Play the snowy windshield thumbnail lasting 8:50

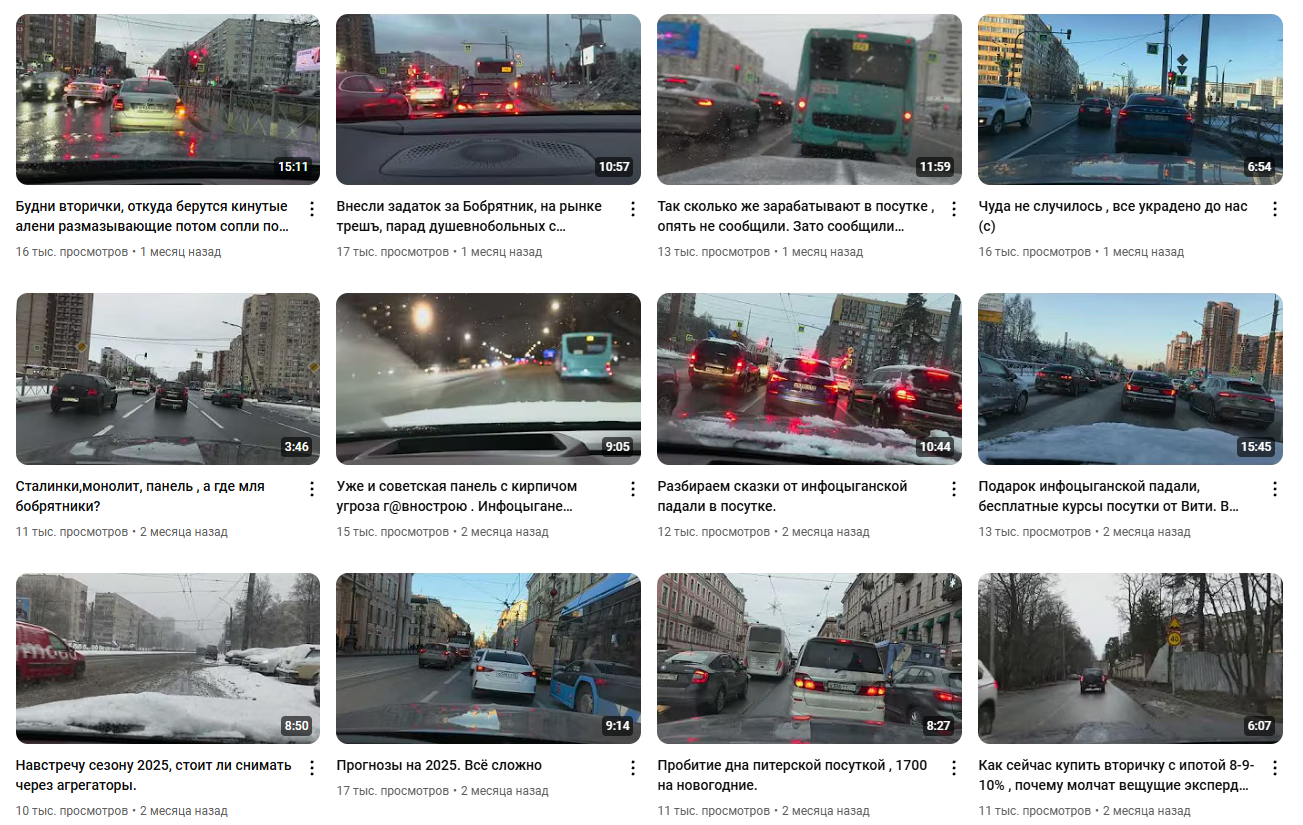tap(168, 658)
